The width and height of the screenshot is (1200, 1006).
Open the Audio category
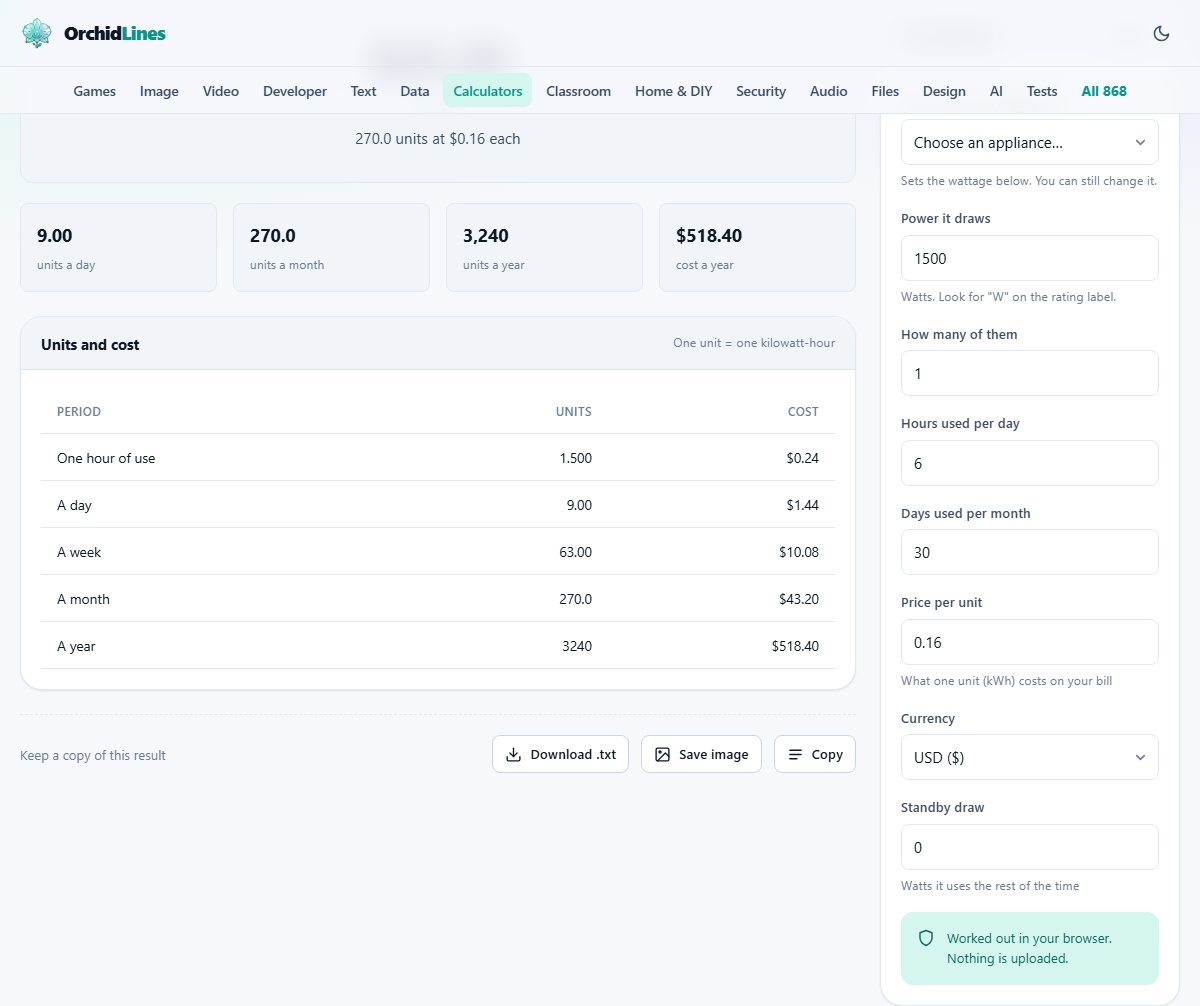click(829, 91)
